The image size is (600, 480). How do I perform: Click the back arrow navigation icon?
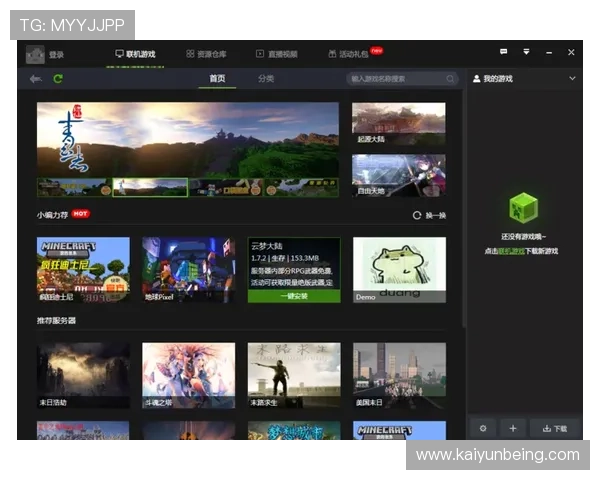[36, 79]
